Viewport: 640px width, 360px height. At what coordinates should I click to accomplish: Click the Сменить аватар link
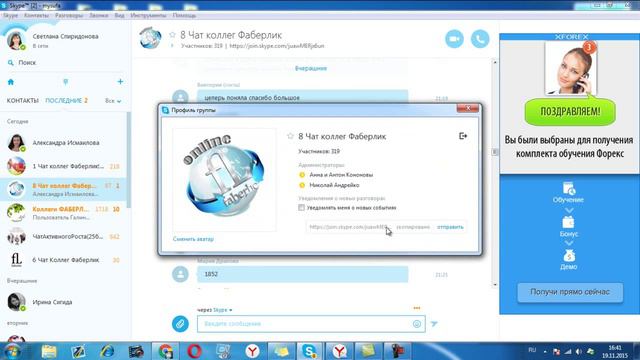pos(193,239)
